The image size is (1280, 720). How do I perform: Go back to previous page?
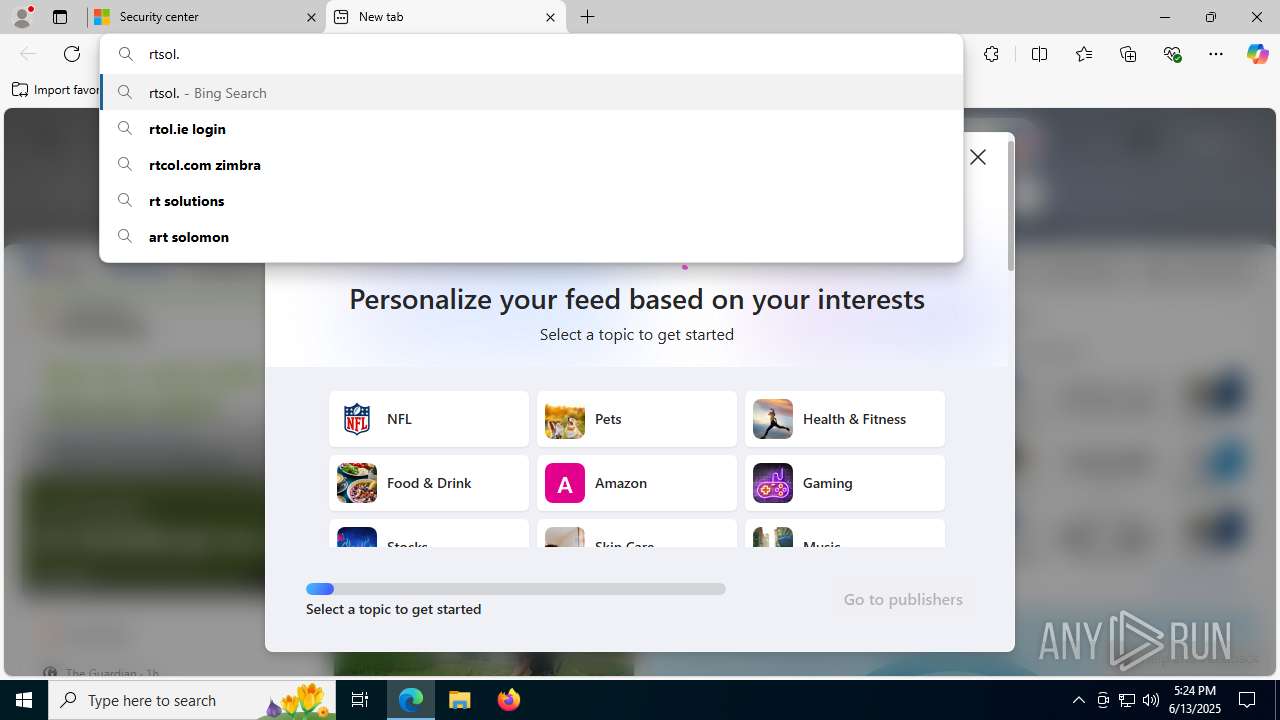pyautogui.click(x=28, y=54)
